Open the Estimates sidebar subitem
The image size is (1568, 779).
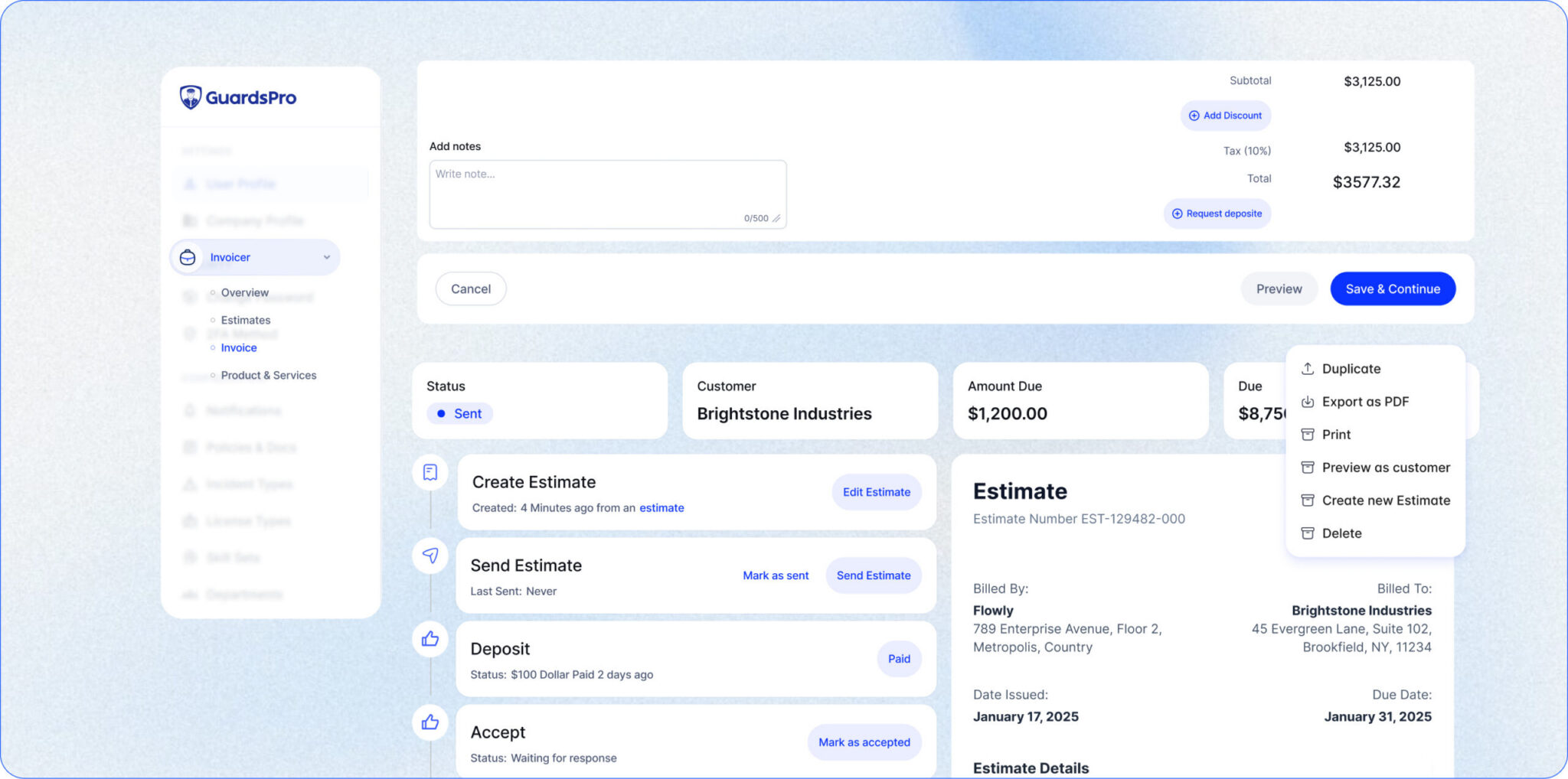pos(245,320)
